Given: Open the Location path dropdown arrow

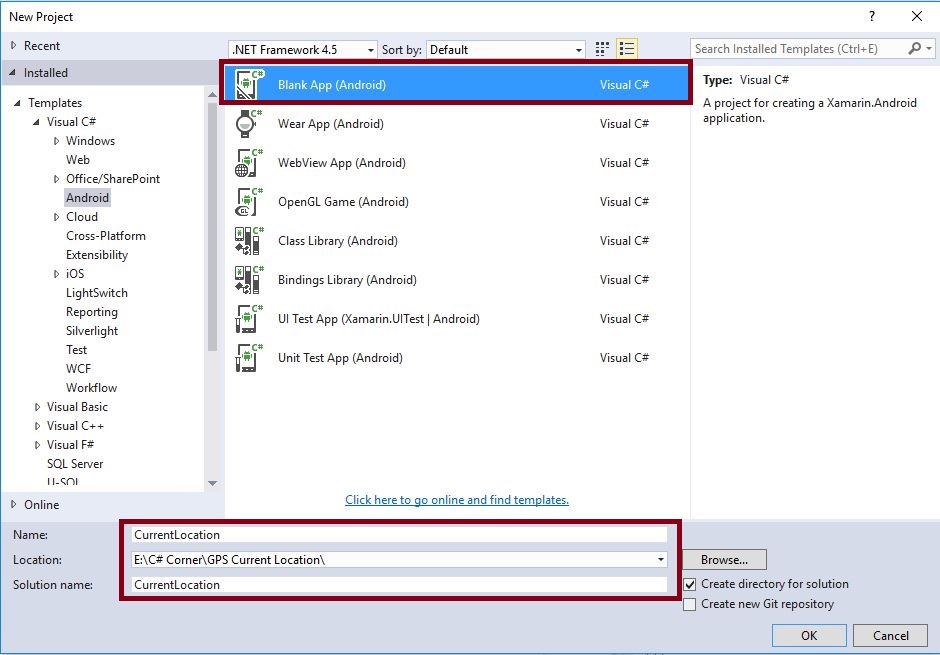Looking at the screenshot, I should (661, 560).
